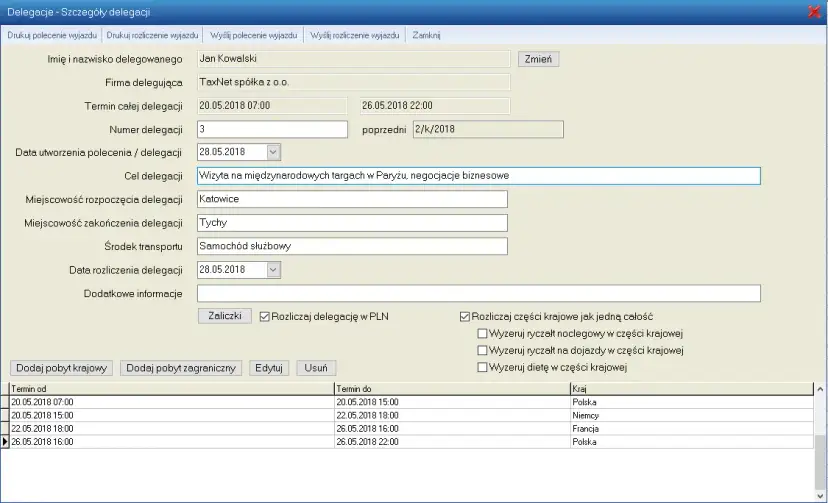The height and width of the screenshot is (503, 828).
Task: Select Wyślij polecenie wyjazdu option
Action: click(x=254, y=35)
